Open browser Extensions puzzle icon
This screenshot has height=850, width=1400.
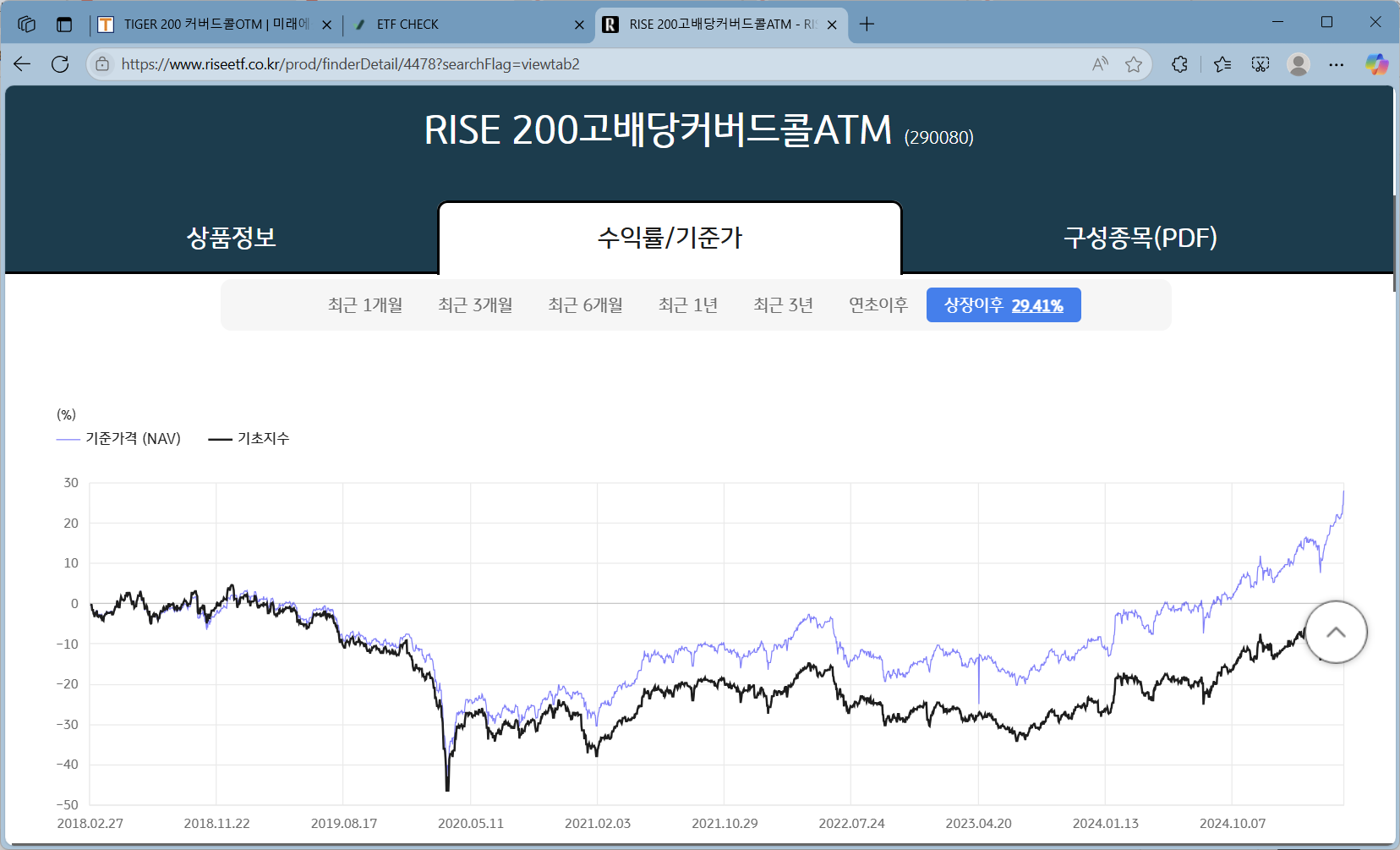click(x=1179, y=64)
